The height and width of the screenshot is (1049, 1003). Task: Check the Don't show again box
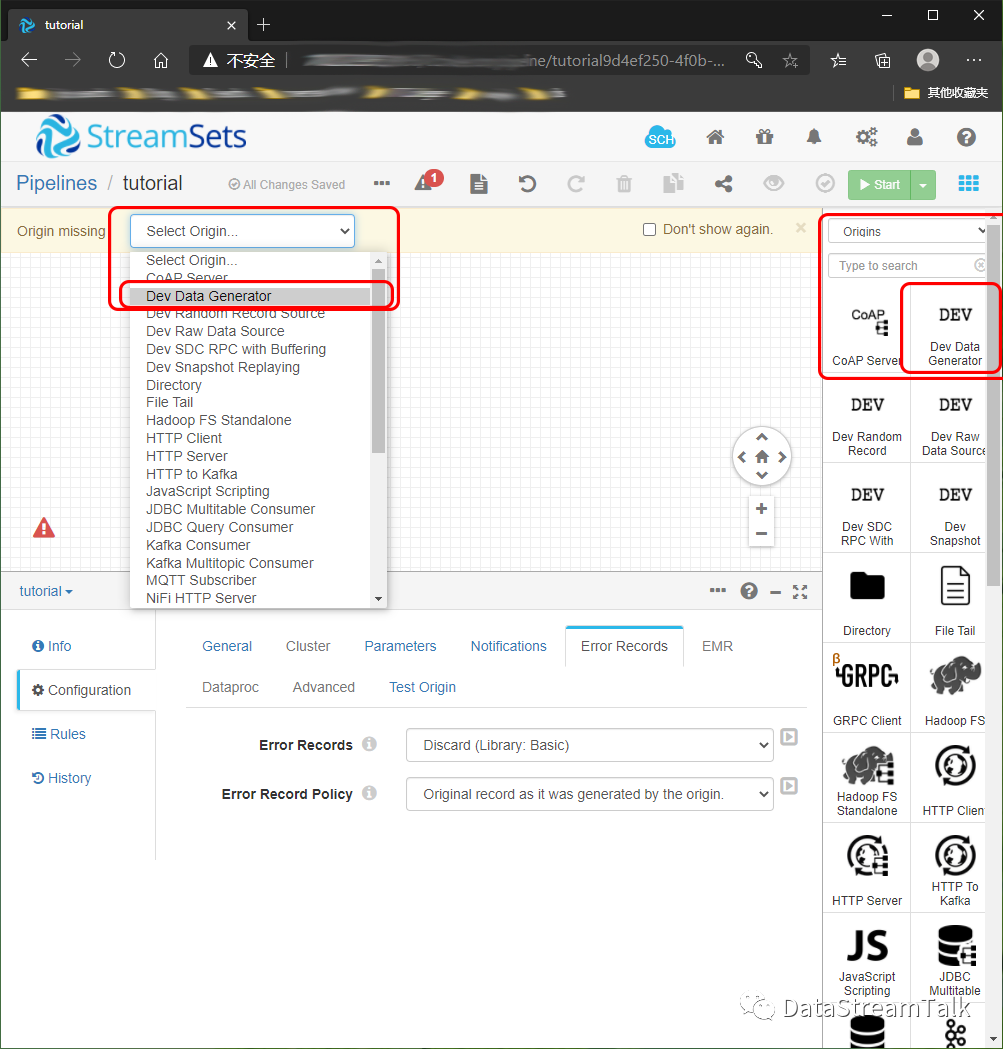point(648,230)
